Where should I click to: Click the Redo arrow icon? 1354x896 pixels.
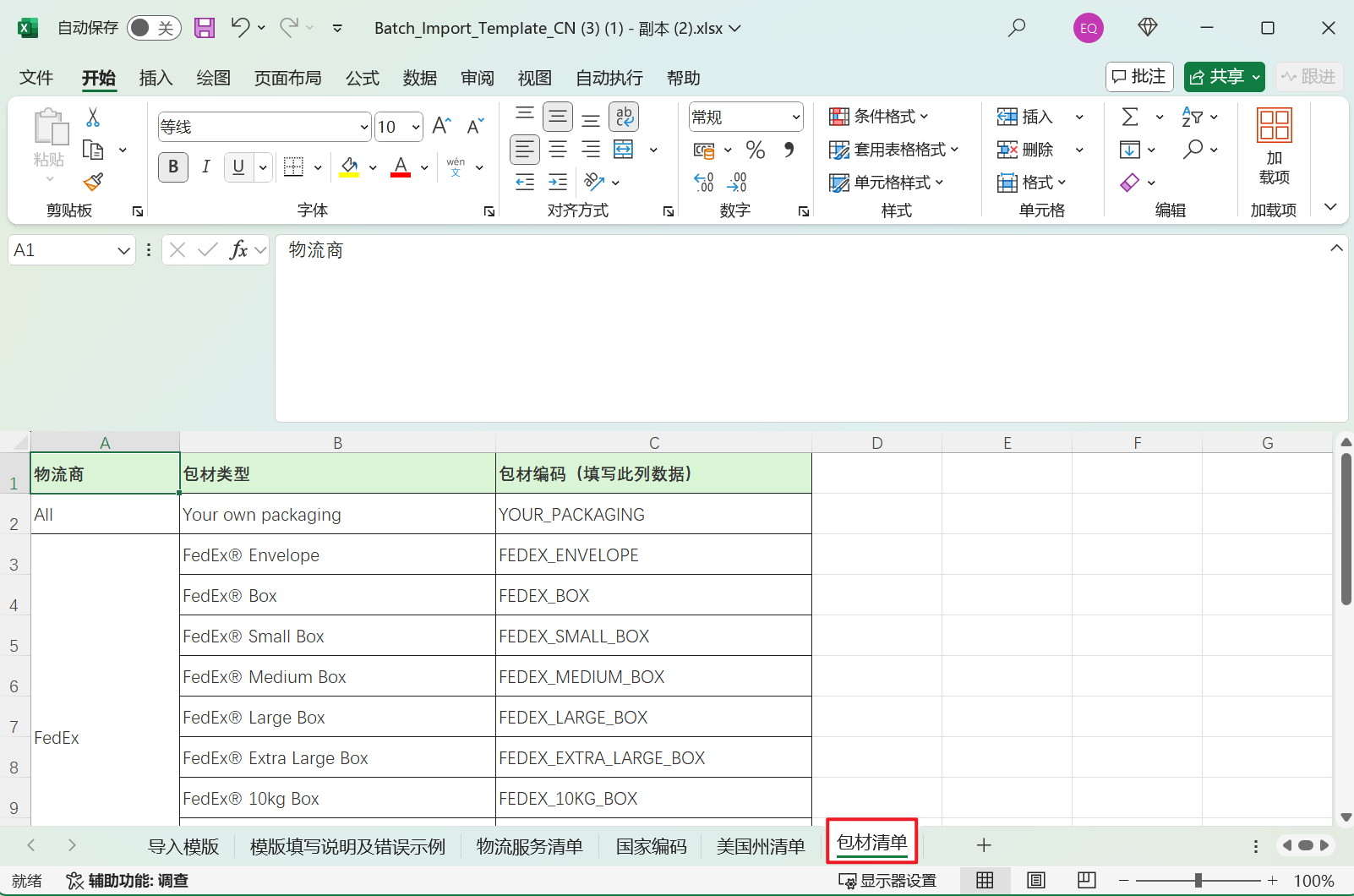tap(289, 28)
